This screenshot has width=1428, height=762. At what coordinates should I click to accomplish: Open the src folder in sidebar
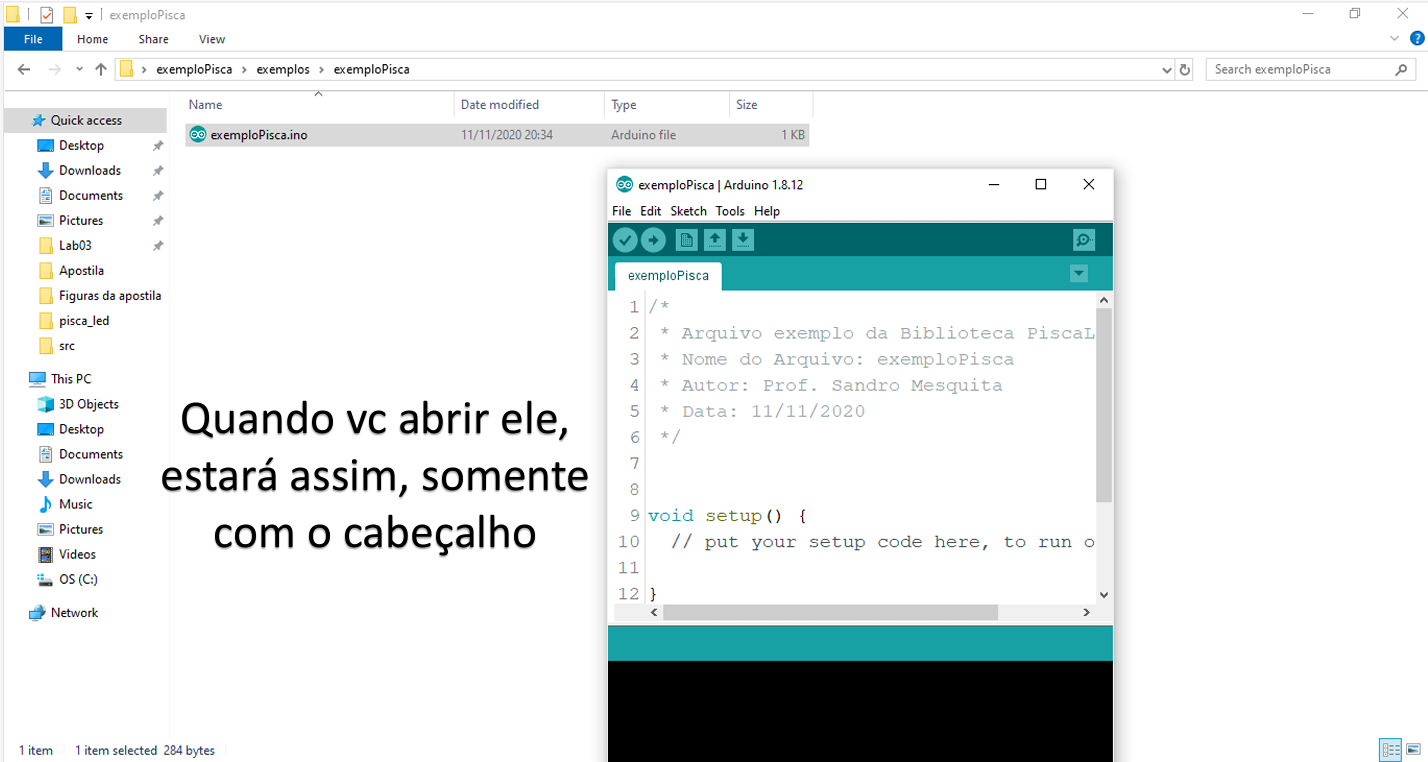point(66,345)
